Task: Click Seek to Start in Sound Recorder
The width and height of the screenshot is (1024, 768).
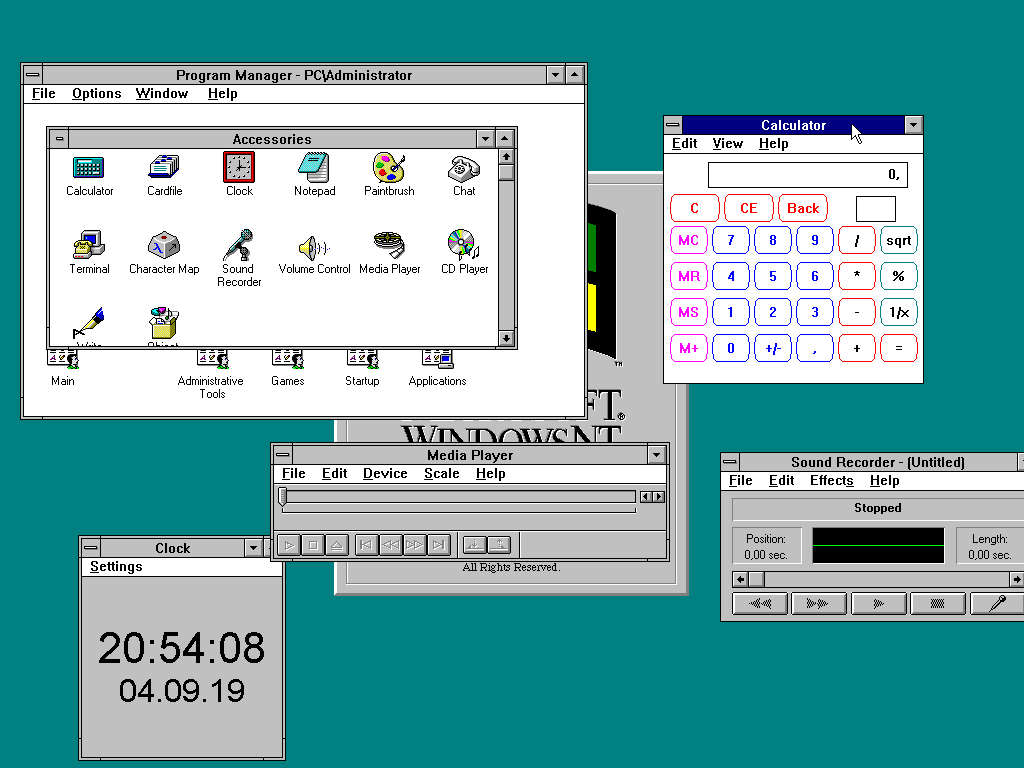Action: point(760,603)
